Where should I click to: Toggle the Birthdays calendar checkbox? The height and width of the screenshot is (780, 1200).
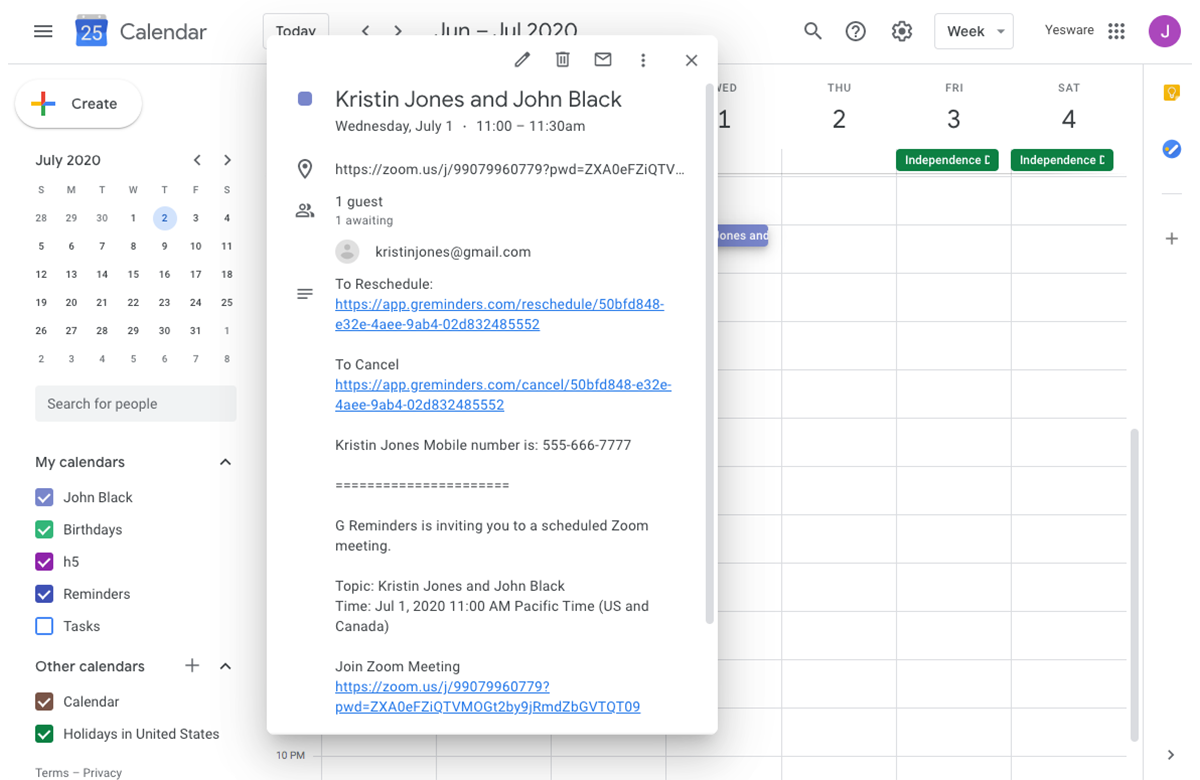click(44, 529)
